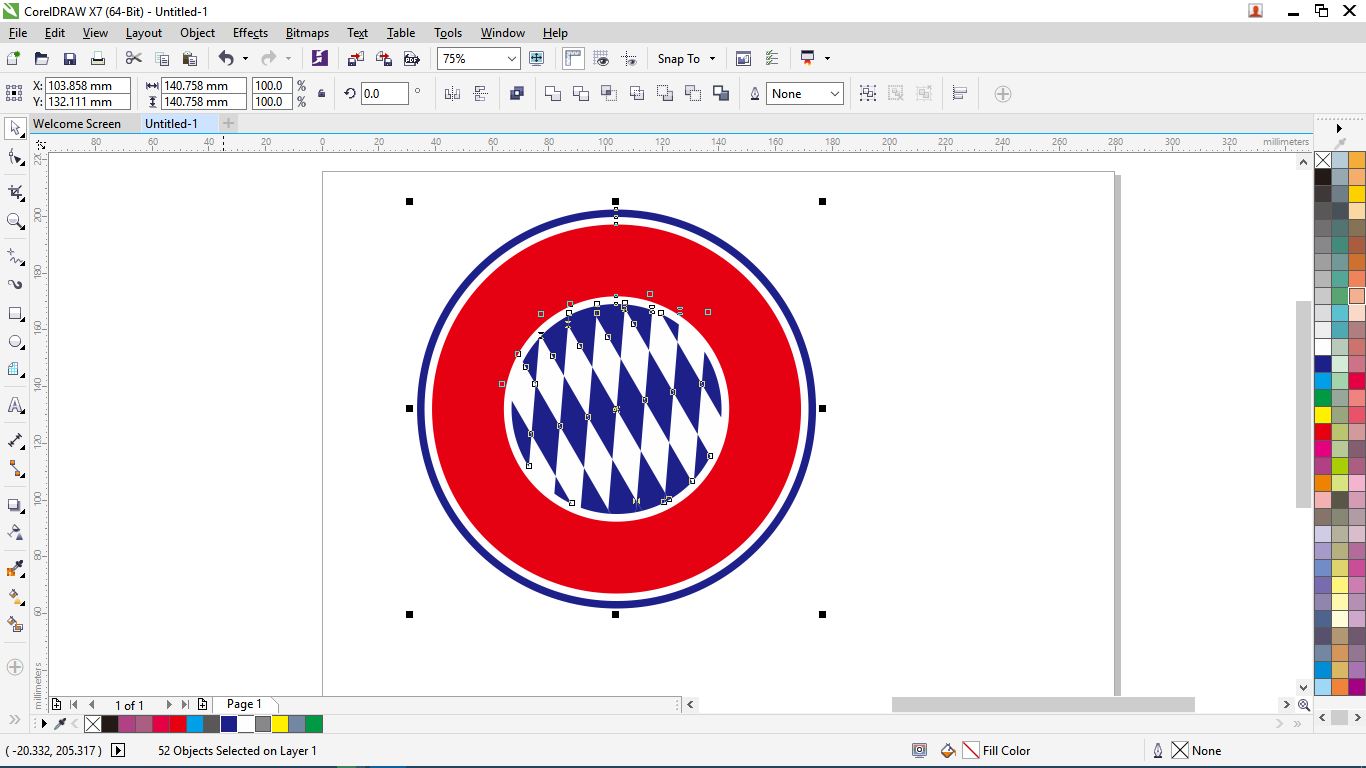Toggle the lock ratio padlock
Image resolution: width=1366 pixels, height=768 pixels.
point(321,94)
